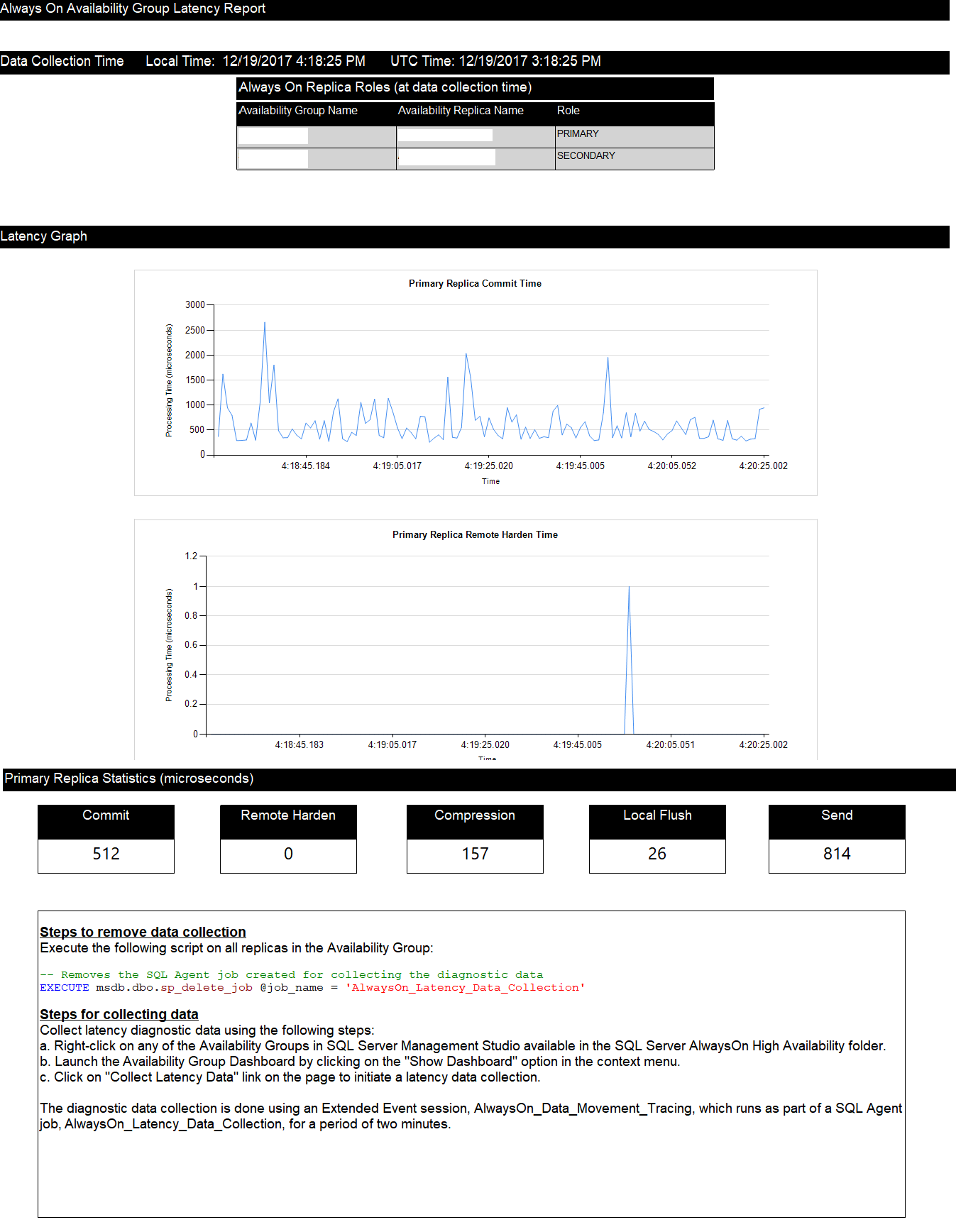
Task: Select the SECONDARY role cell
Action: coord(586,156)
